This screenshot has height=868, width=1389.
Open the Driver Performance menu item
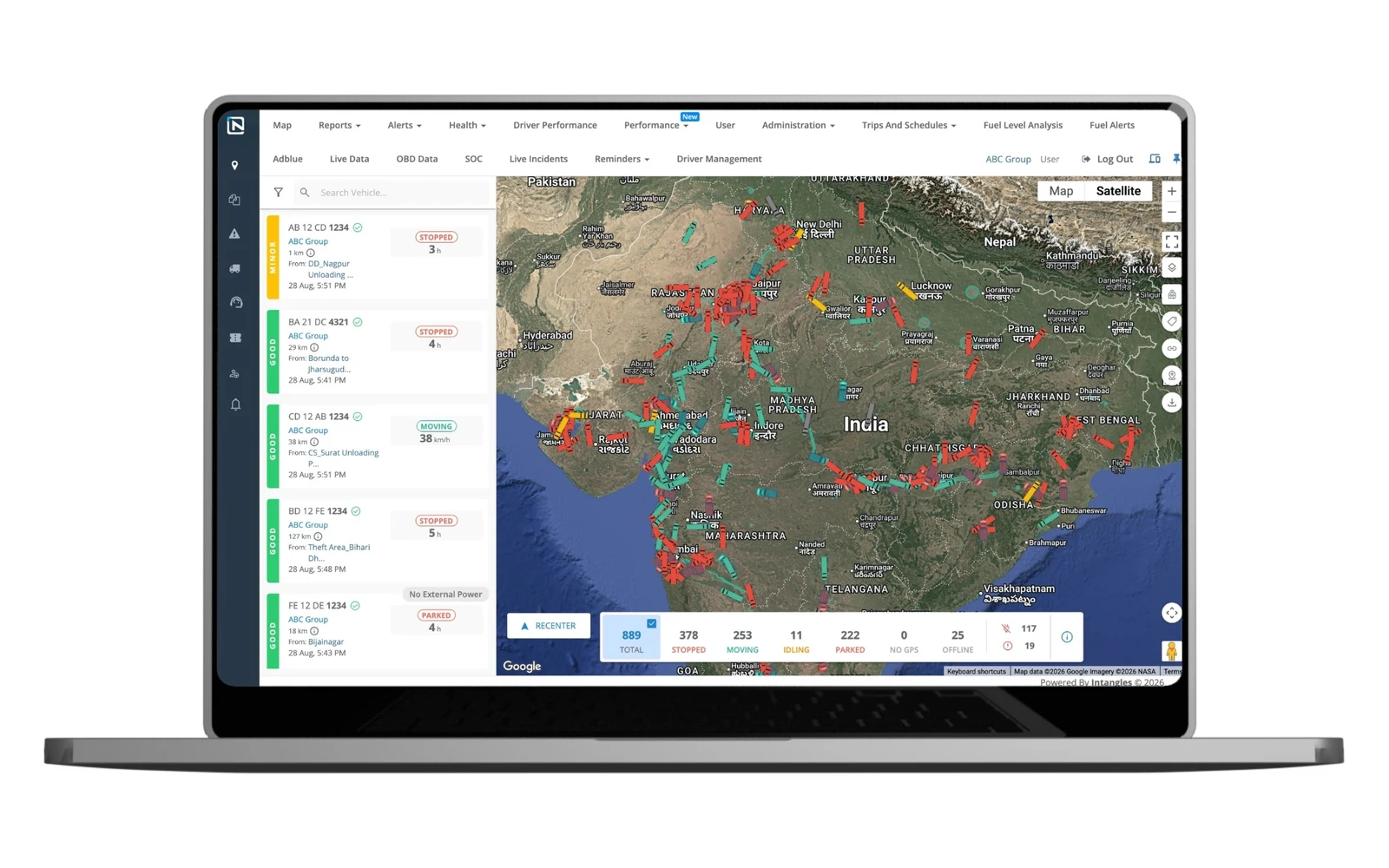click(x=555, y=125)
